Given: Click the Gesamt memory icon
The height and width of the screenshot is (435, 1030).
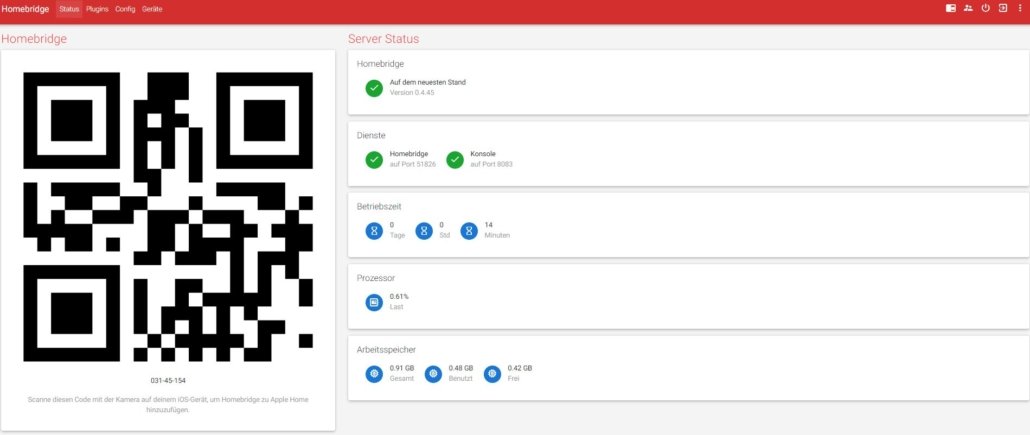Looking at the screenshot, I should 374,374.
